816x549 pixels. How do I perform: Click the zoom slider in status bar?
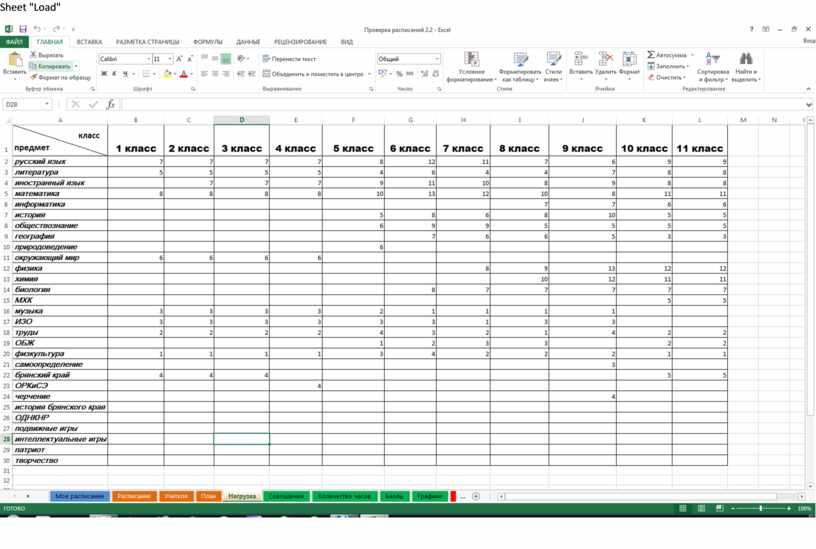[x=762, y=508]
